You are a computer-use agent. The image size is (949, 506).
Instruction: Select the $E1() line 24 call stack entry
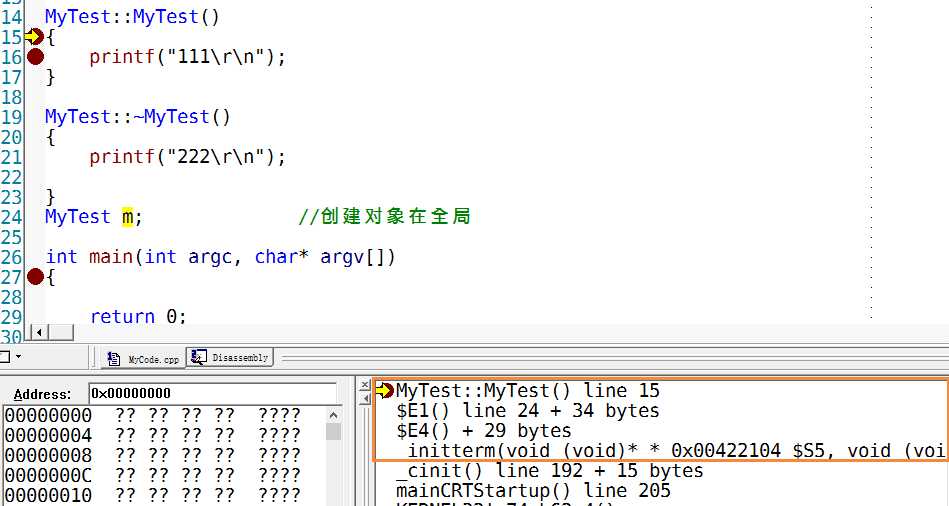(x=528, y=411)
